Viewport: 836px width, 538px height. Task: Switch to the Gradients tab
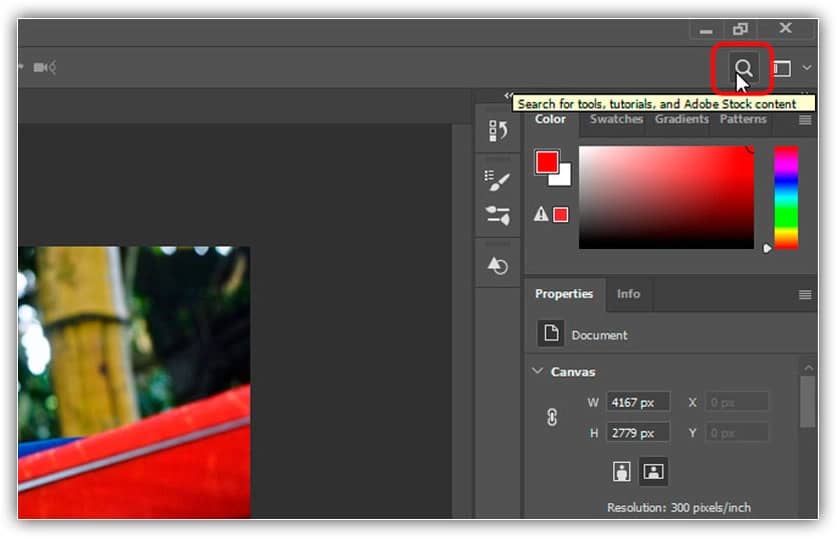(x=682, y=119)
